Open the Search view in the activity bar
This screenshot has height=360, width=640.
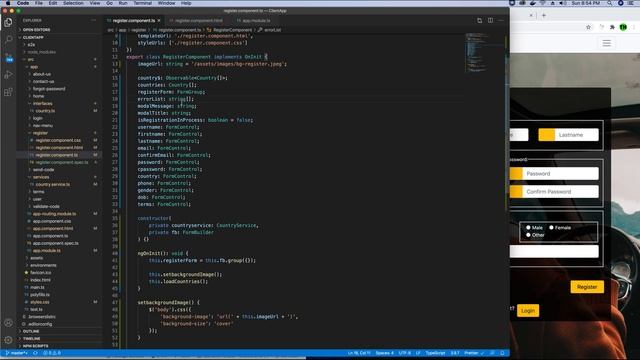point(8,40)
